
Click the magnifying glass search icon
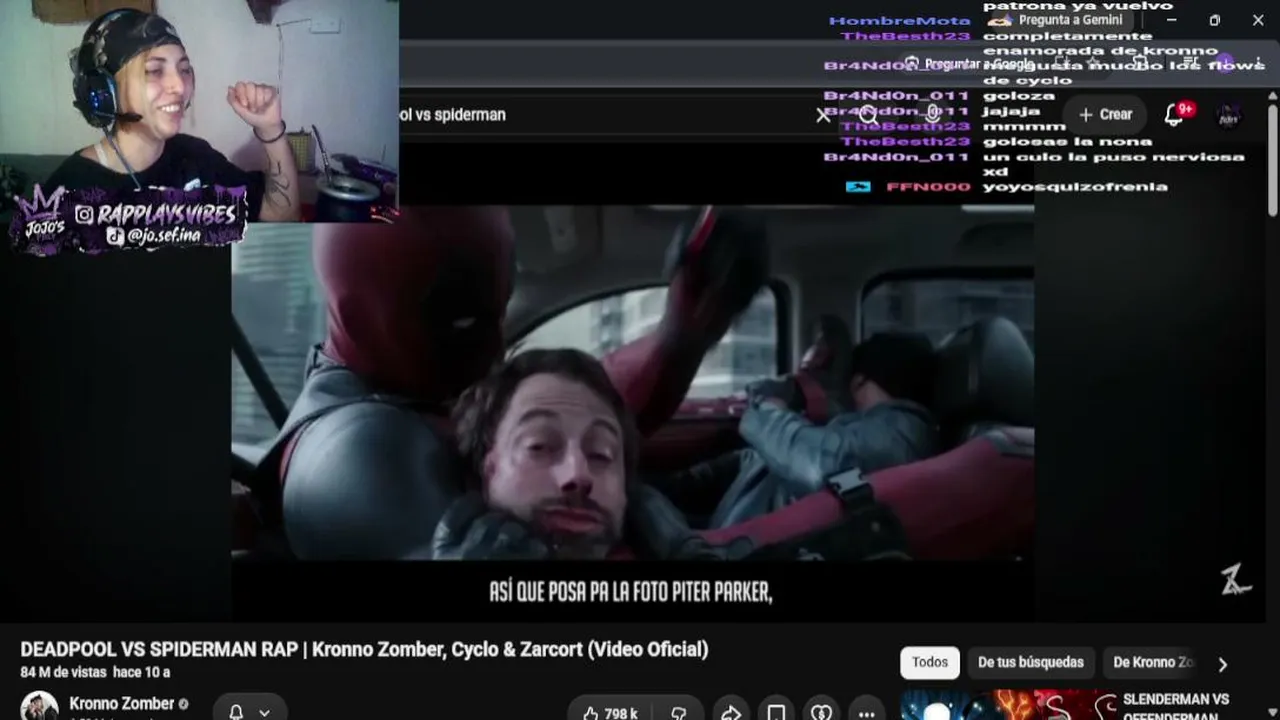868,115
